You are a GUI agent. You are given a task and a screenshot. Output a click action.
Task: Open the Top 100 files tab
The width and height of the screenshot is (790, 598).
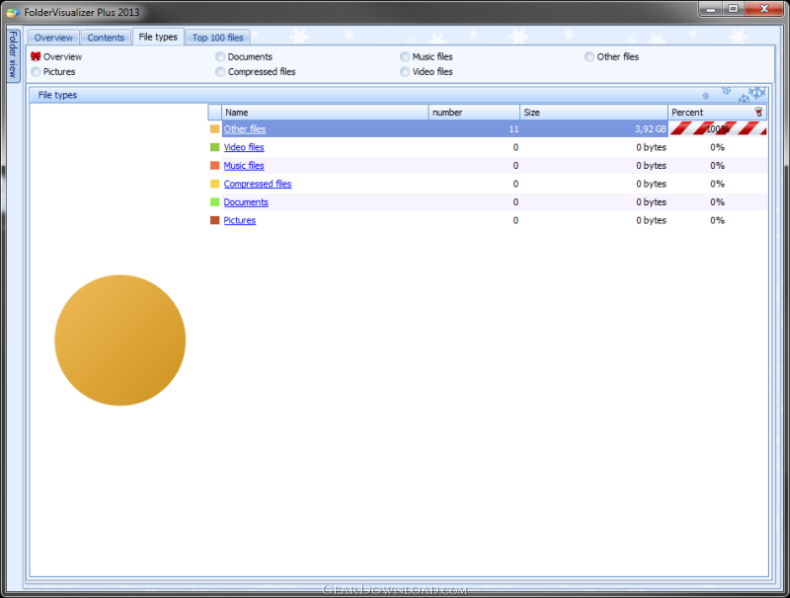pyautogui.click(x=218, y=37)
